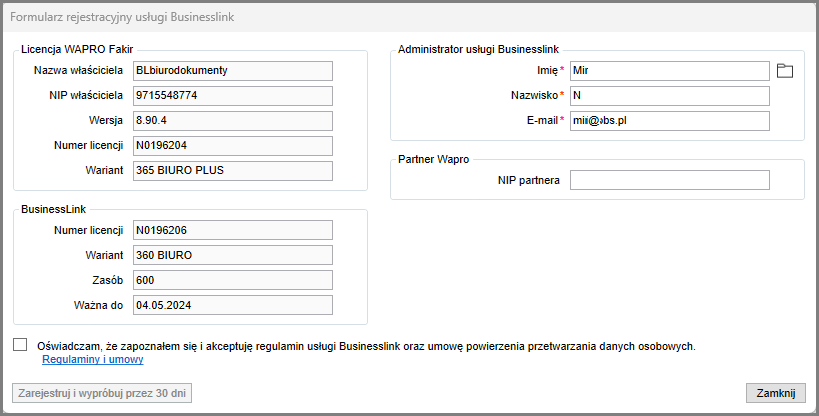Click the Zamknij button
The image size is (819, 416).
[776, 393]
